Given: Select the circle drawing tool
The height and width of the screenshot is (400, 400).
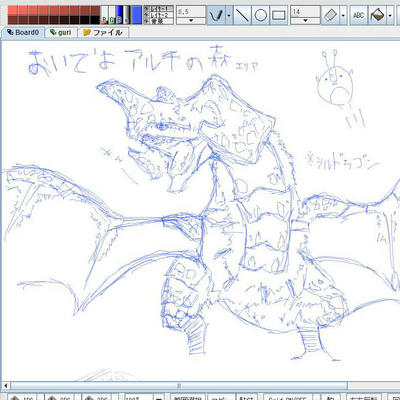Looking at the screenshot, I should tap(260, 15).
